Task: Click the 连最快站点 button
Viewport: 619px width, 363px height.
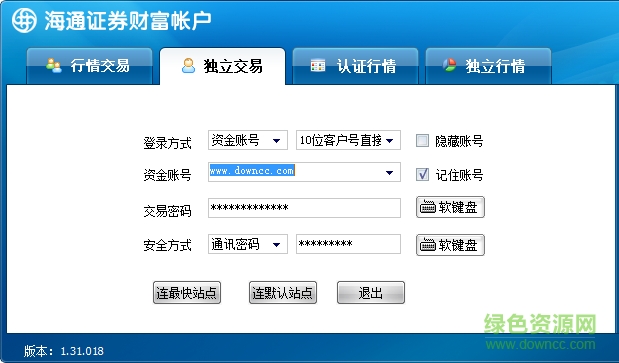Action: [187, 293]
